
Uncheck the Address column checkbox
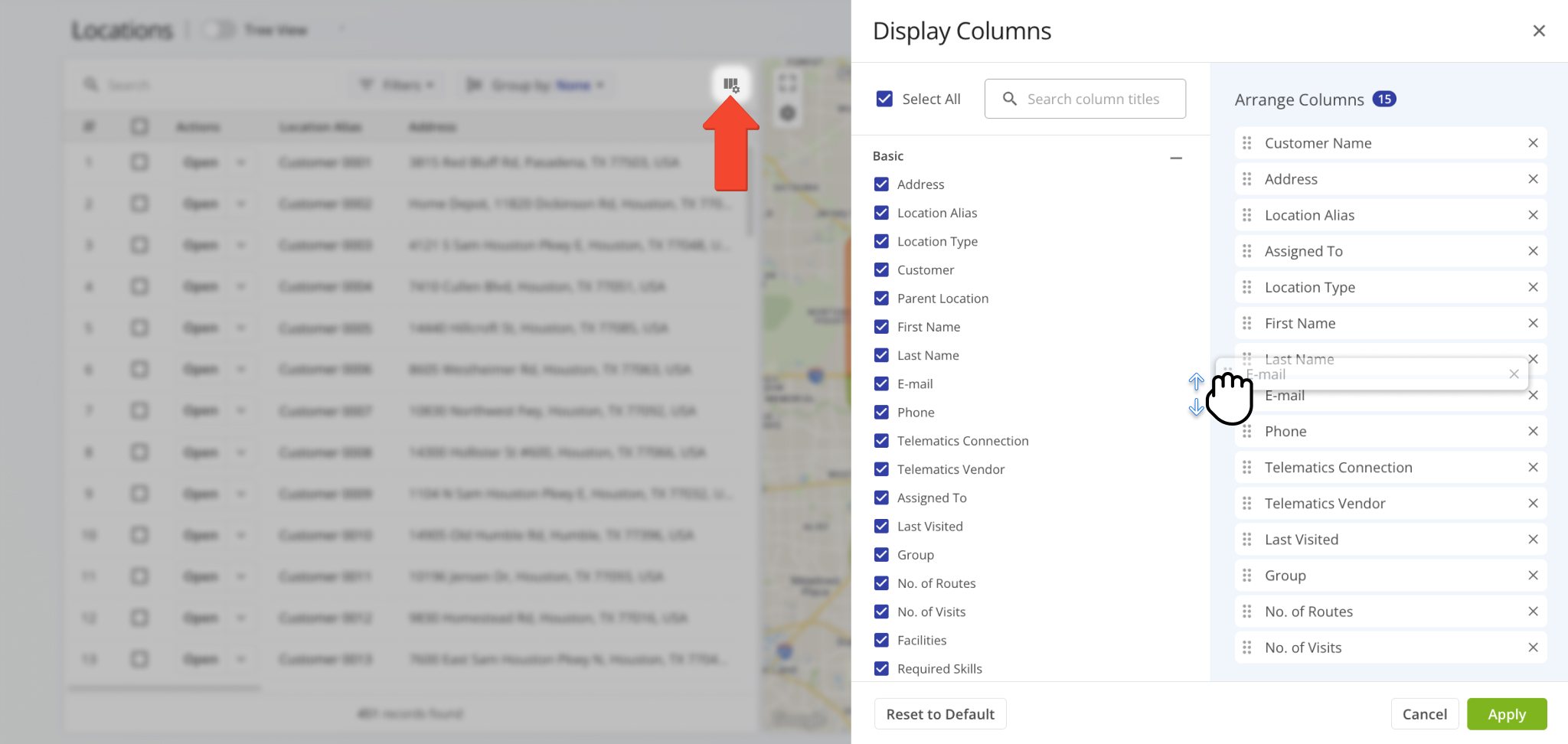point(881,184)
